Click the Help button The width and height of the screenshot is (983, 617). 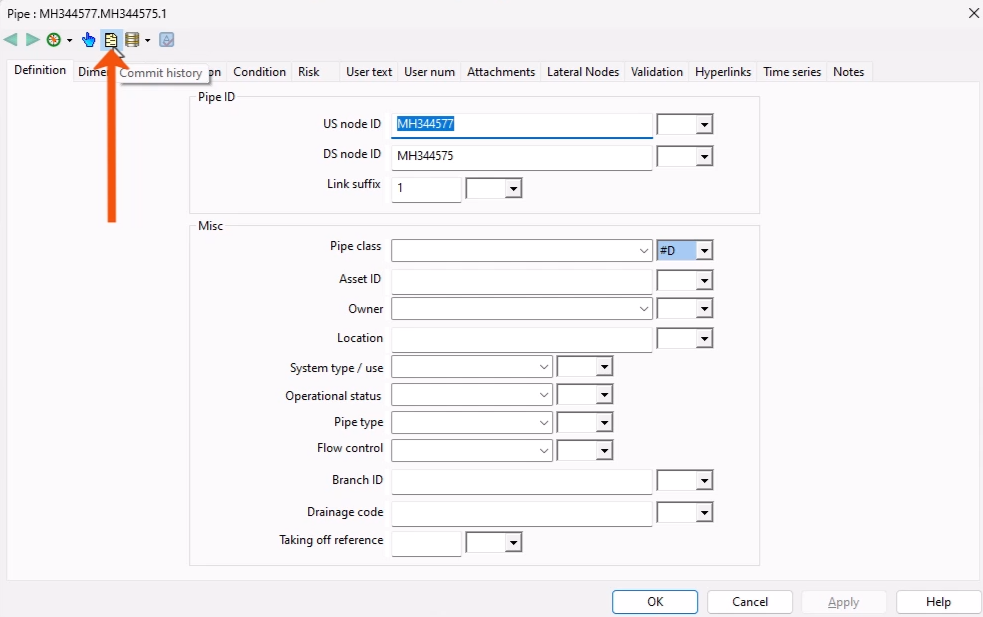pos(937,601)
